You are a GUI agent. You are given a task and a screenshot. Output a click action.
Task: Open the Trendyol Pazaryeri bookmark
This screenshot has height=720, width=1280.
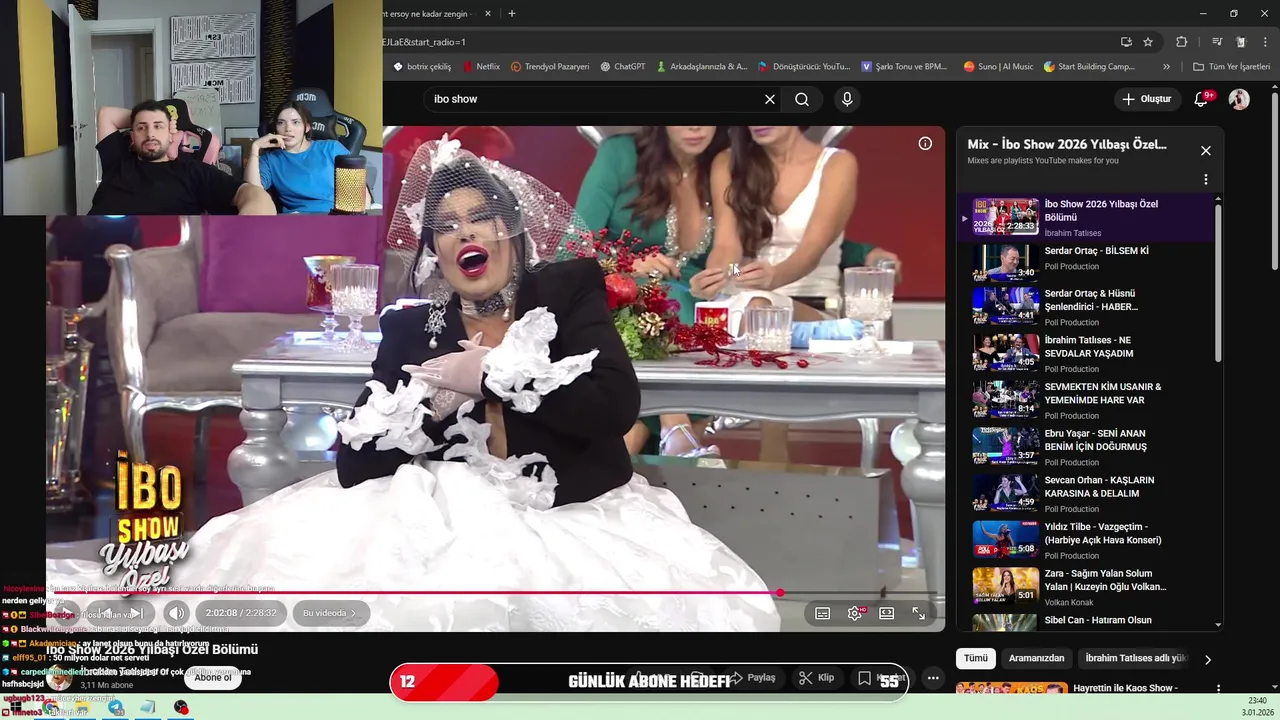[550, 67]
